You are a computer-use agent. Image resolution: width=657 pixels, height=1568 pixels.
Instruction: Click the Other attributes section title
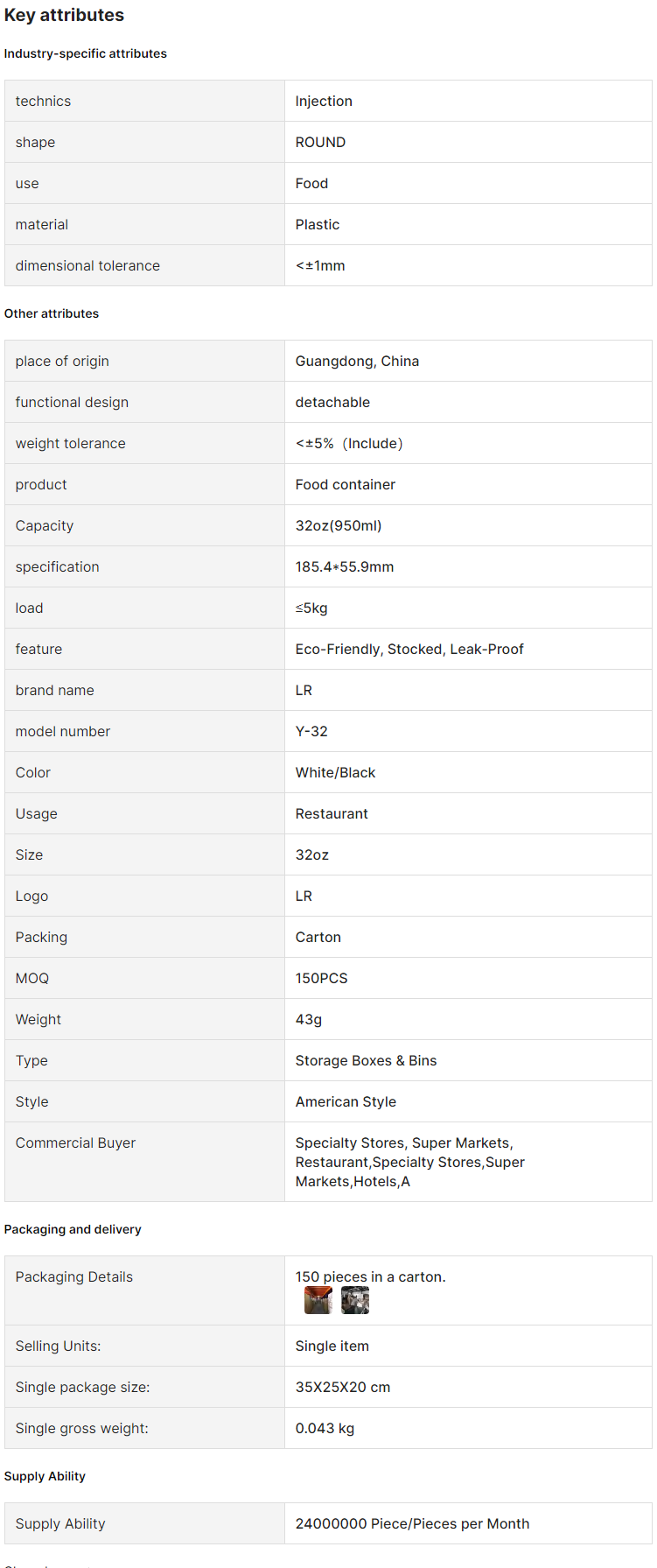coord(52,313)
